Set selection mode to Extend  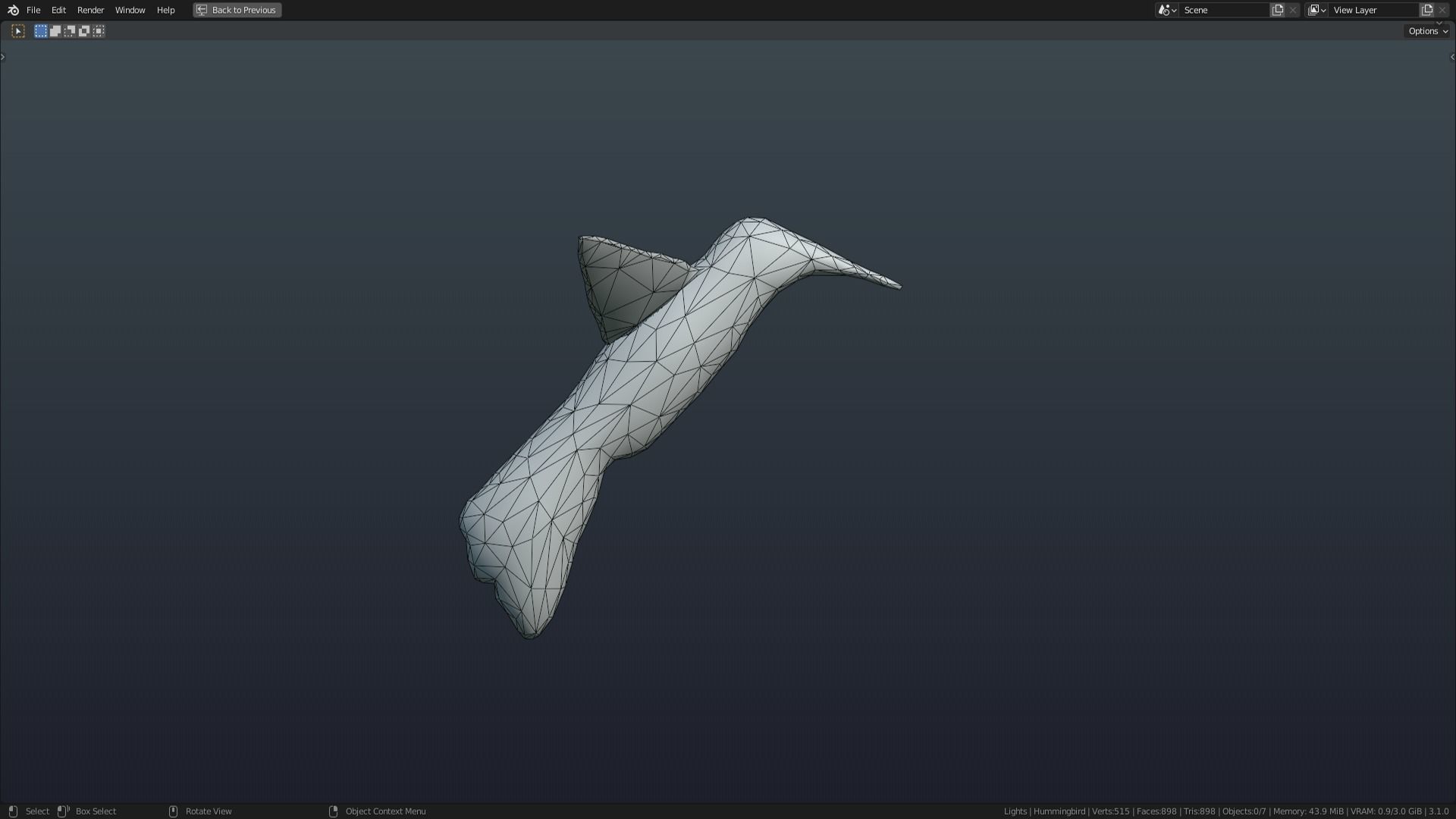(55, 31)
